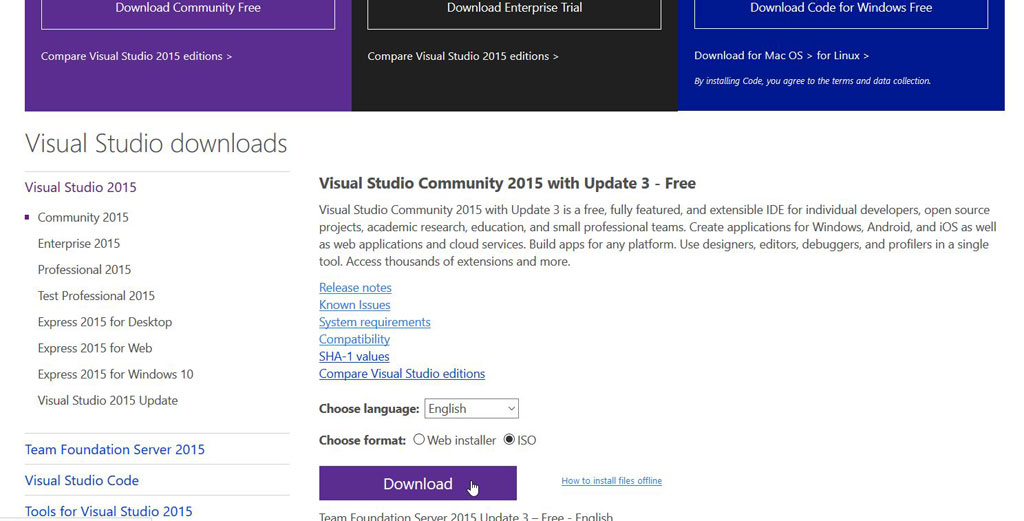The image size is (1024, 521).
Task: Select the Web installer radio button
Action: tap(419, 440)
